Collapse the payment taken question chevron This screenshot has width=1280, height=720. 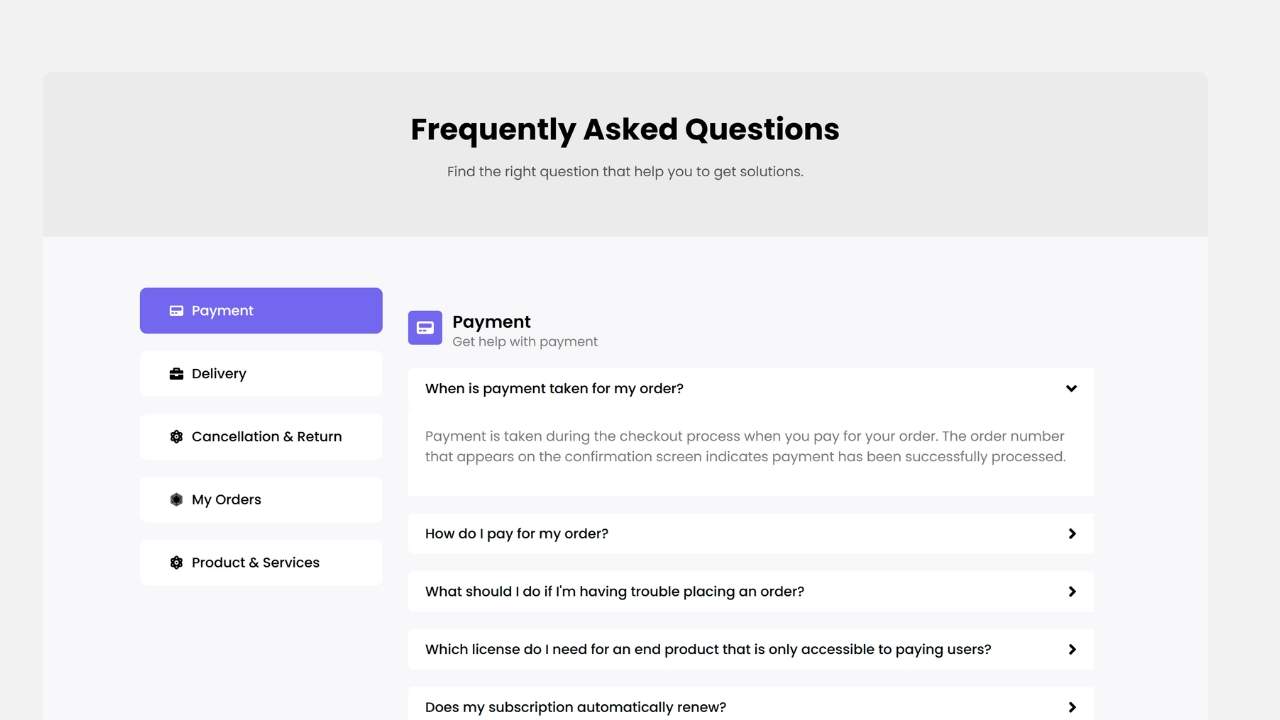(x=1071, y=389)
